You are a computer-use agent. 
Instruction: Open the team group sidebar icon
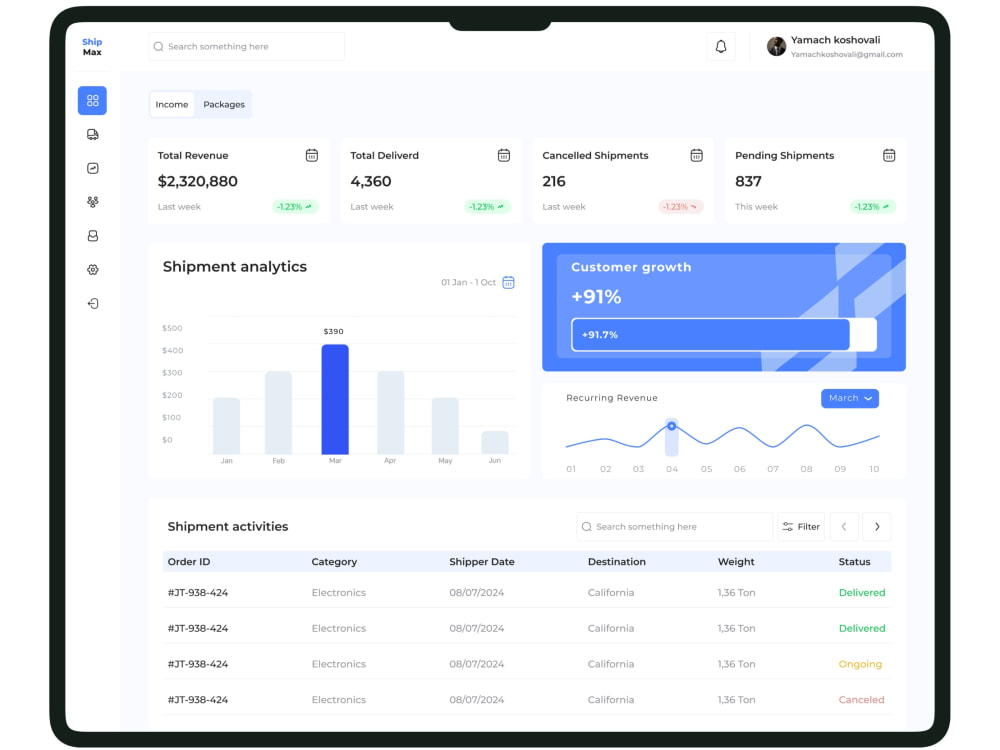(92, 202)
